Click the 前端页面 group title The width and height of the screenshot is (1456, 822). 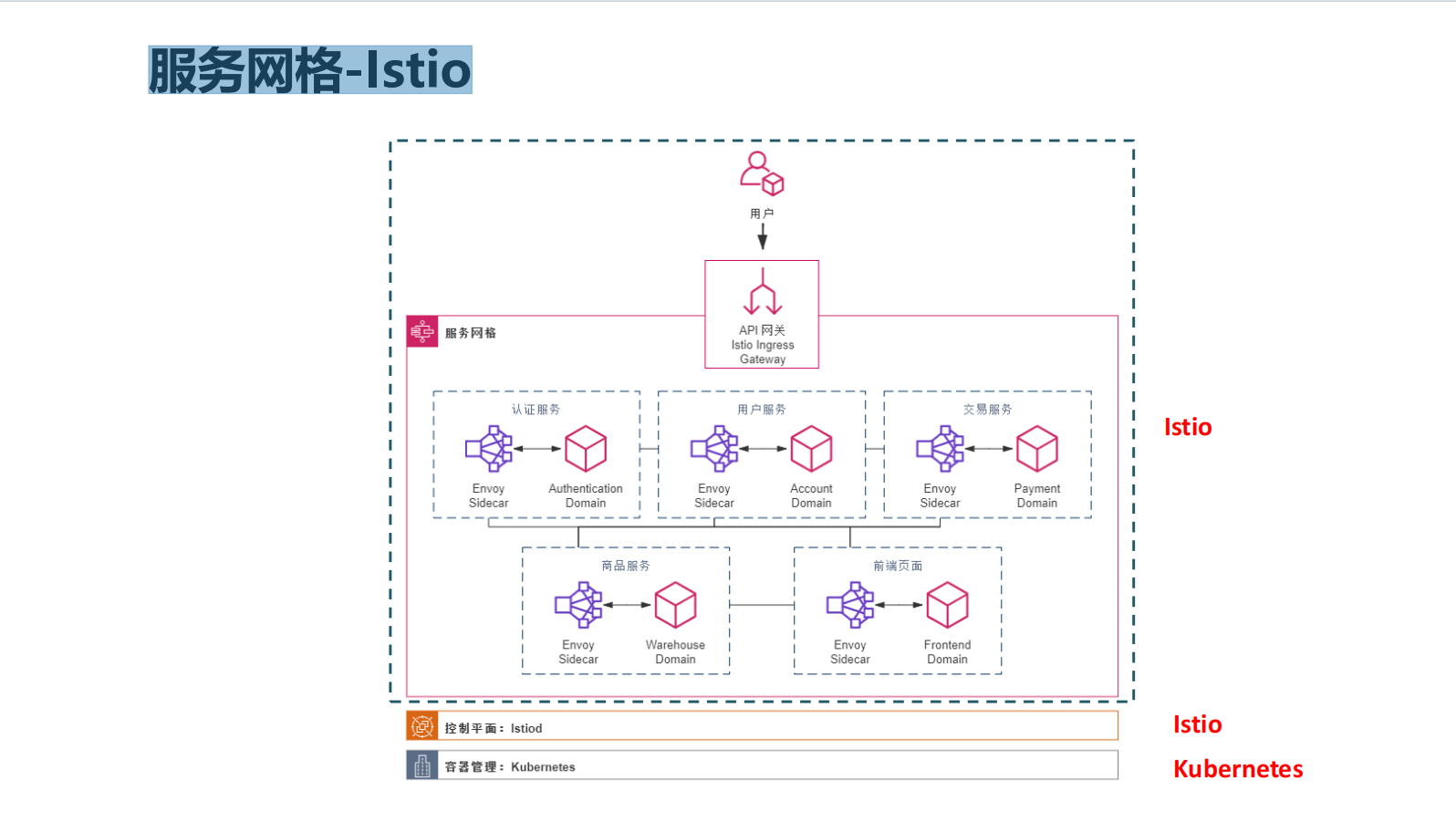898,566
